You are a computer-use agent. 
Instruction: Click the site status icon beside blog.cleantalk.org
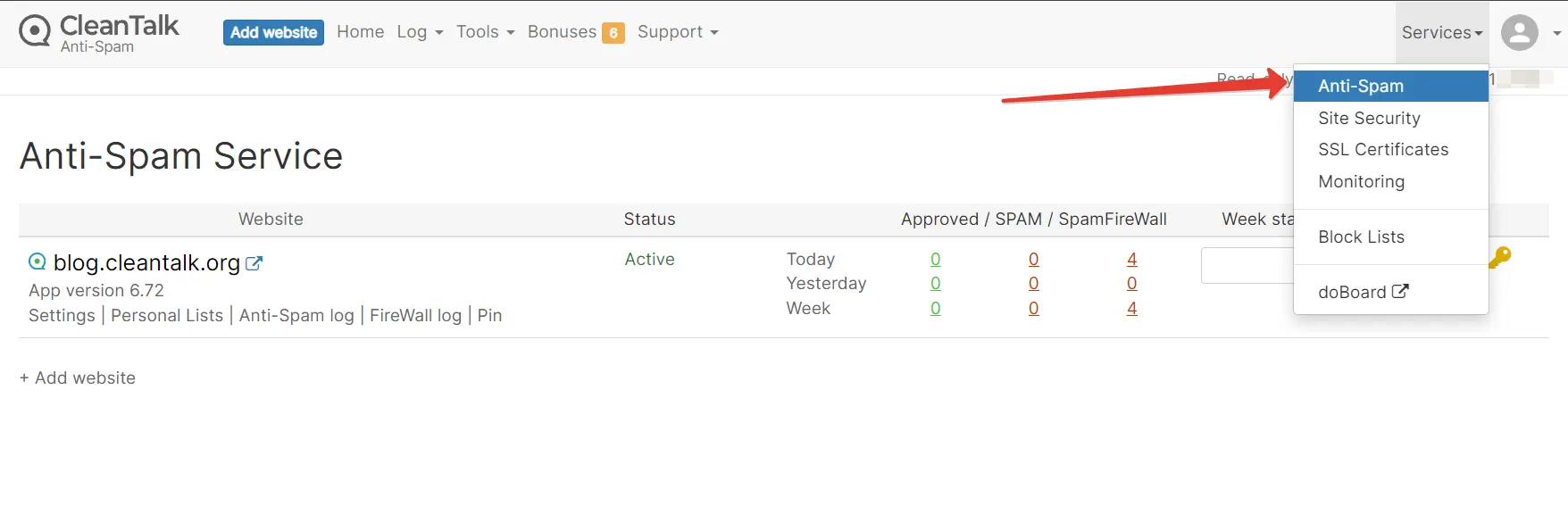tap(38, 261)
